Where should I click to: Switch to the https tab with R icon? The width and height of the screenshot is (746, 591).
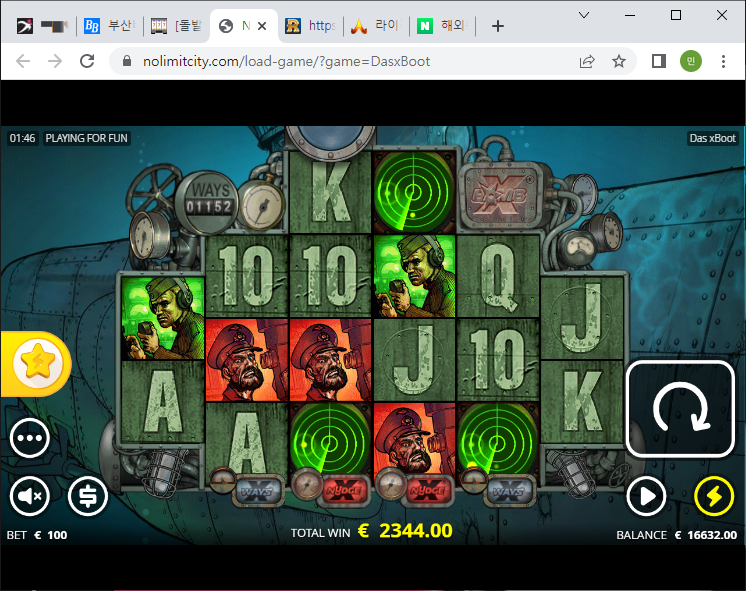pyautogui.click(x=310, y=26)
